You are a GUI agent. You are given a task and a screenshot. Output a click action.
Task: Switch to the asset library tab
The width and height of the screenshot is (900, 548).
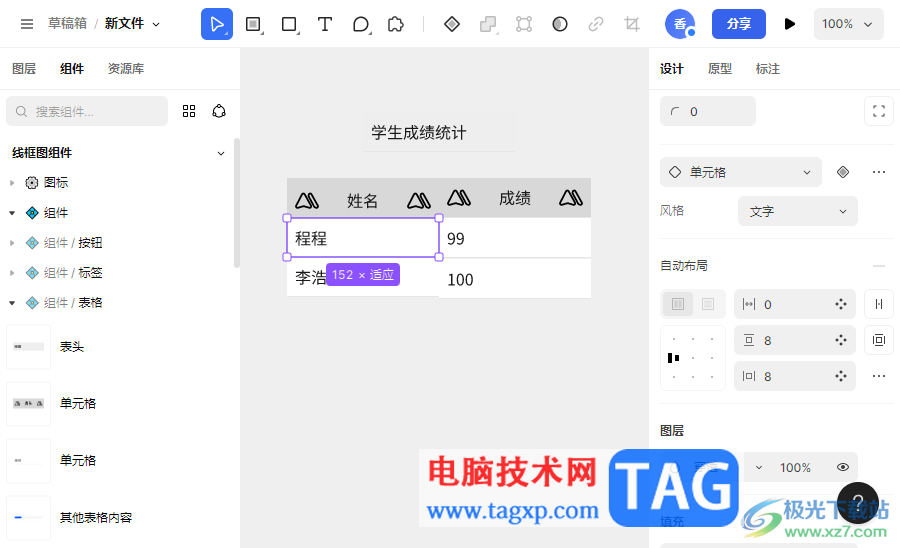point(126,69)
